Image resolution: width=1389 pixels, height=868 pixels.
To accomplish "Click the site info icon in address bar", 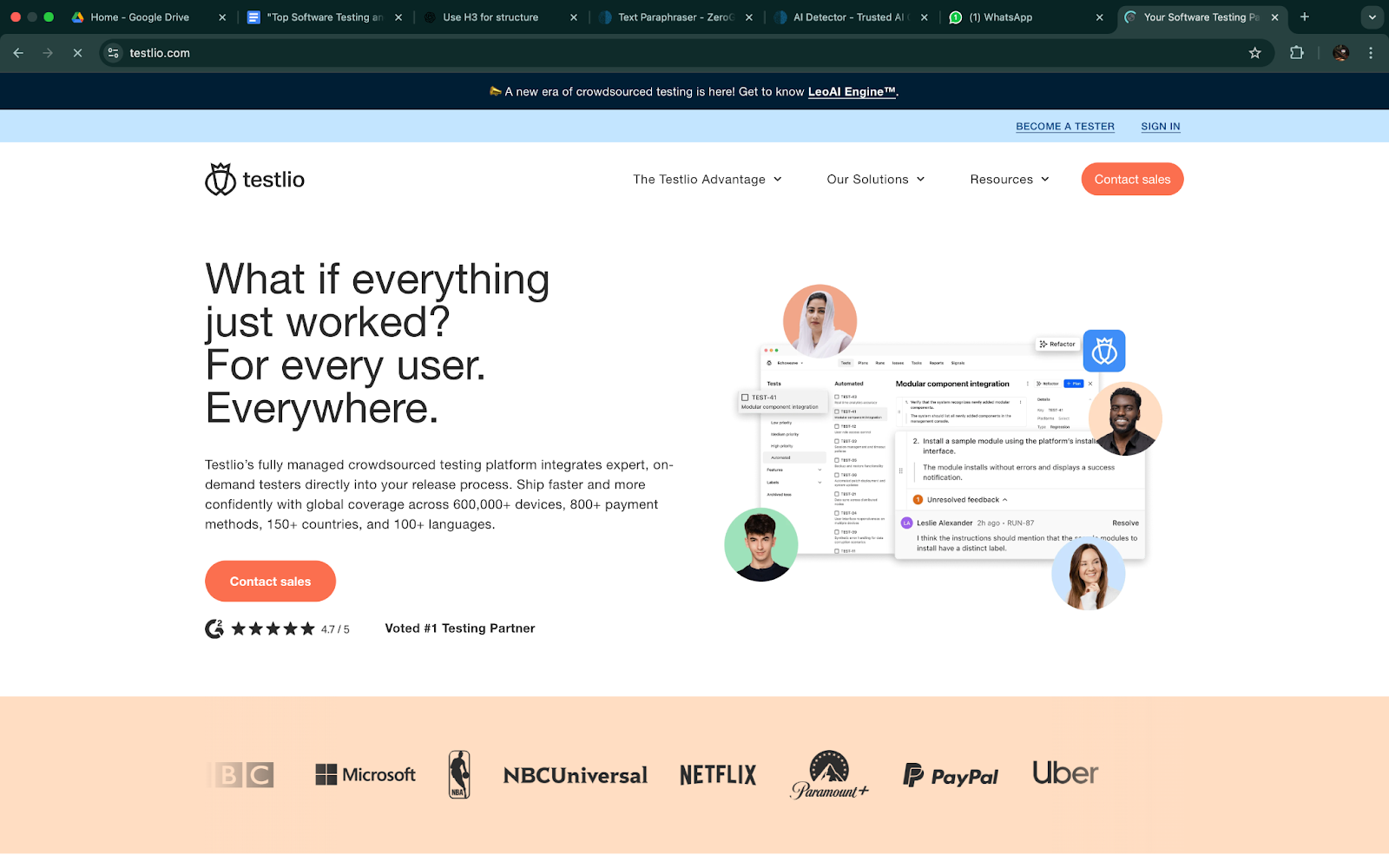I will tap(114, 53).
